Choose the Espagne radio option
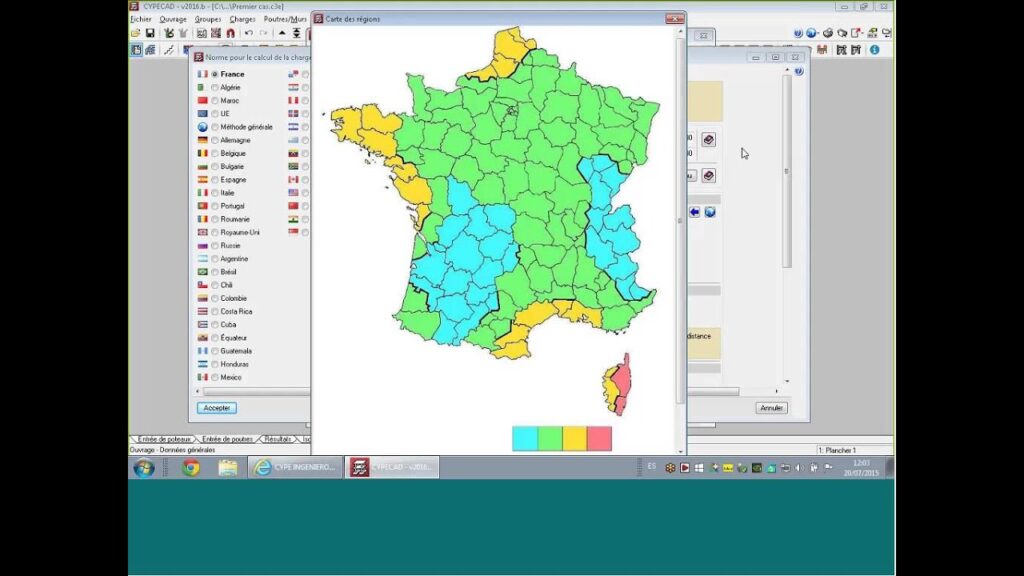 [x=214, y=180]
